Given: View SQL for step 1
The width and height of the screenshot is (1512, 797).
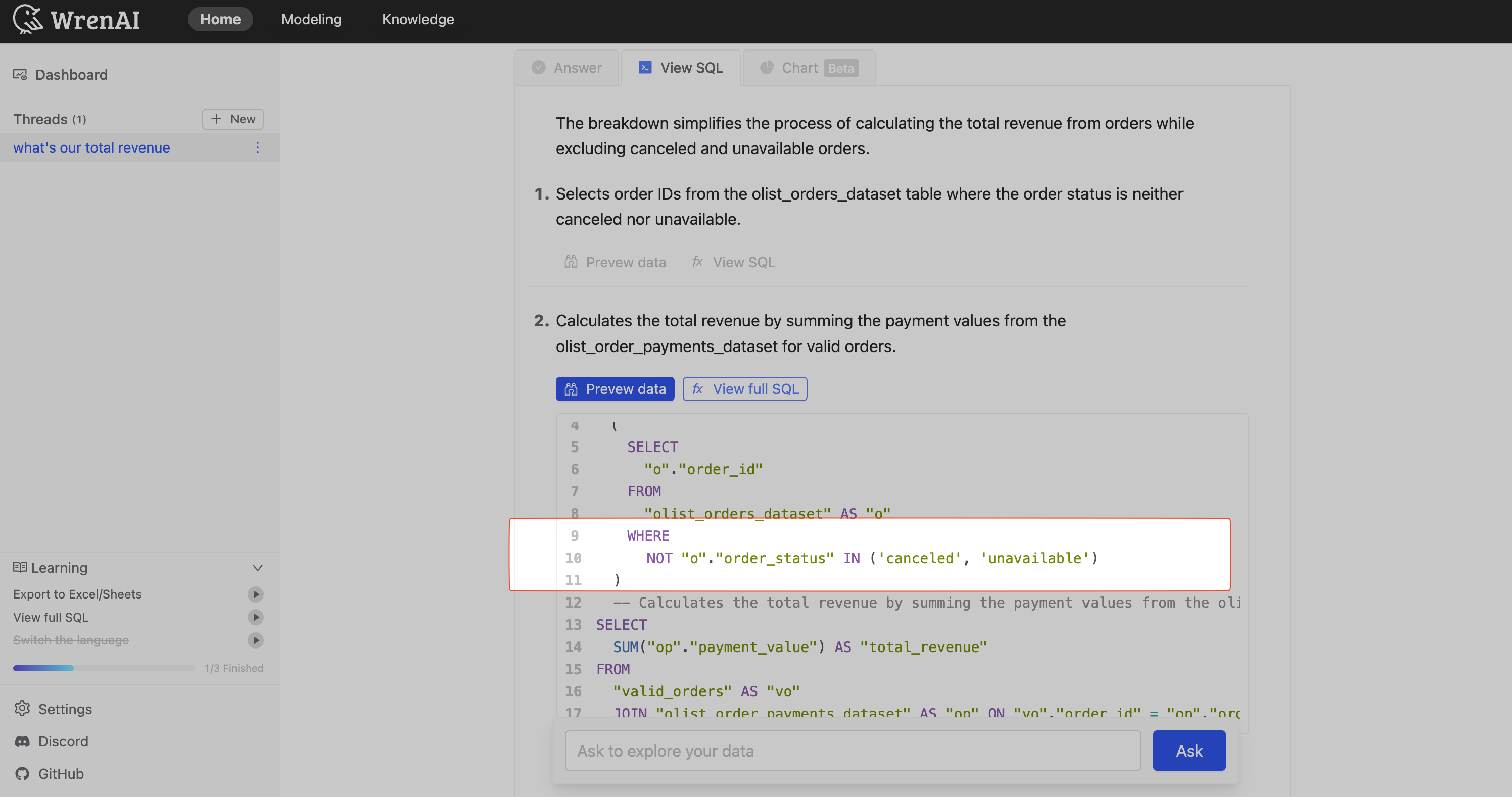Looking at the screenshot, I should tap(733, 262).
